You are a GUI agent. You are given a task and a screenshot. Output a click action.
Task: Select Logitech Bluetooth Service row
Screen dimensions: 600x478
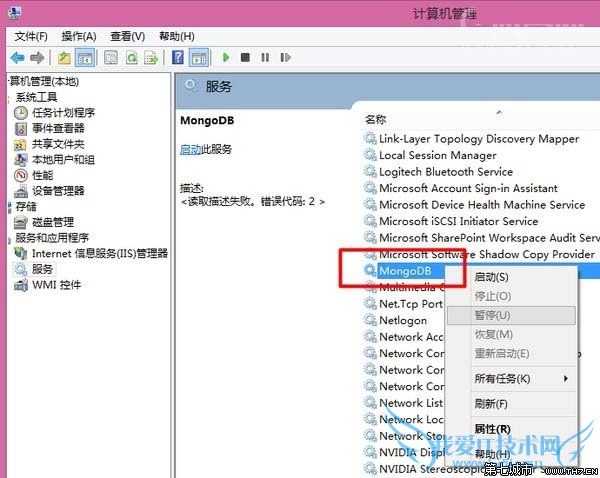point(446,172)
